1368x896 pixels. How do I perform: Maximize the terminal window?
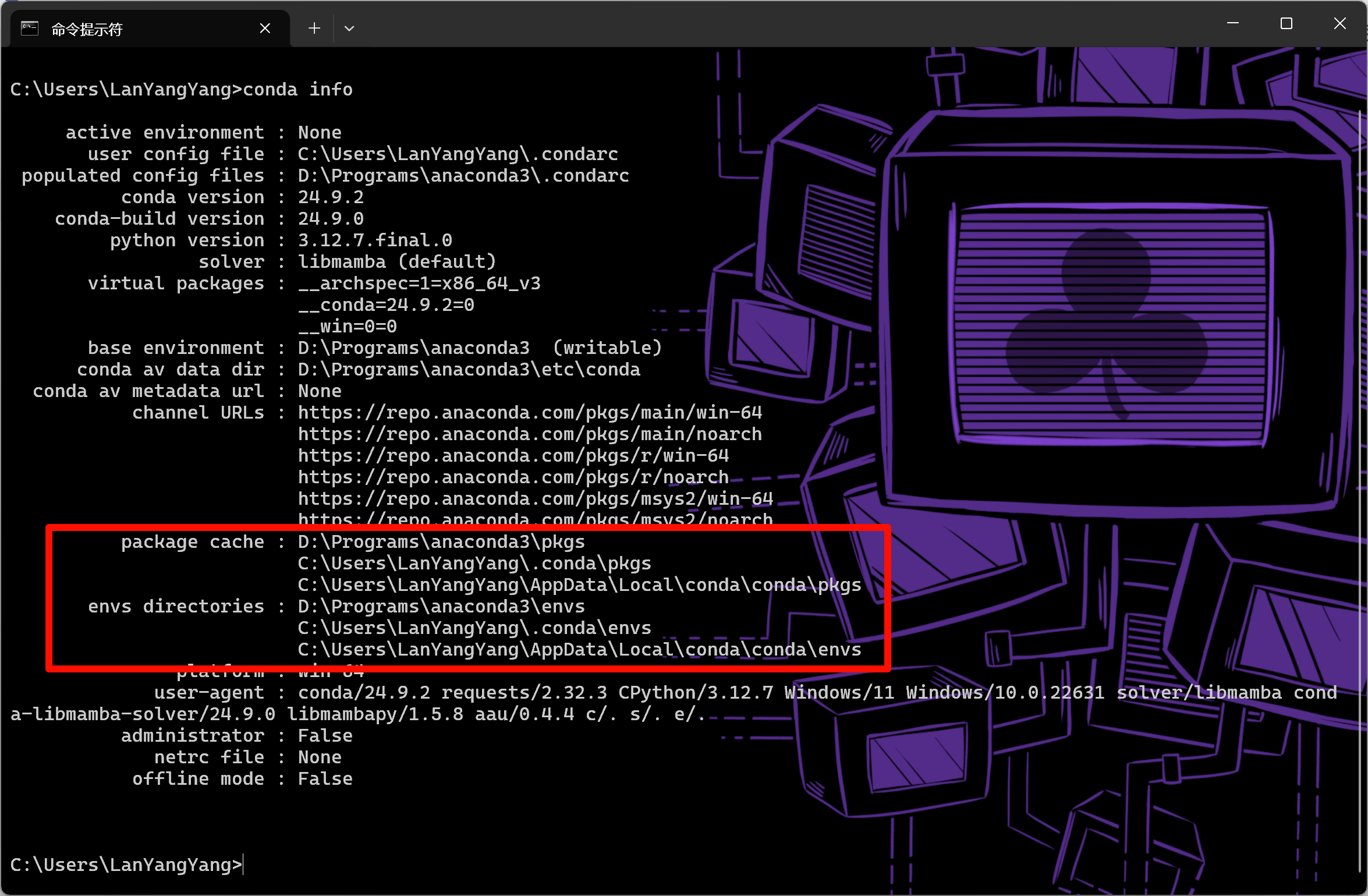1286,23
